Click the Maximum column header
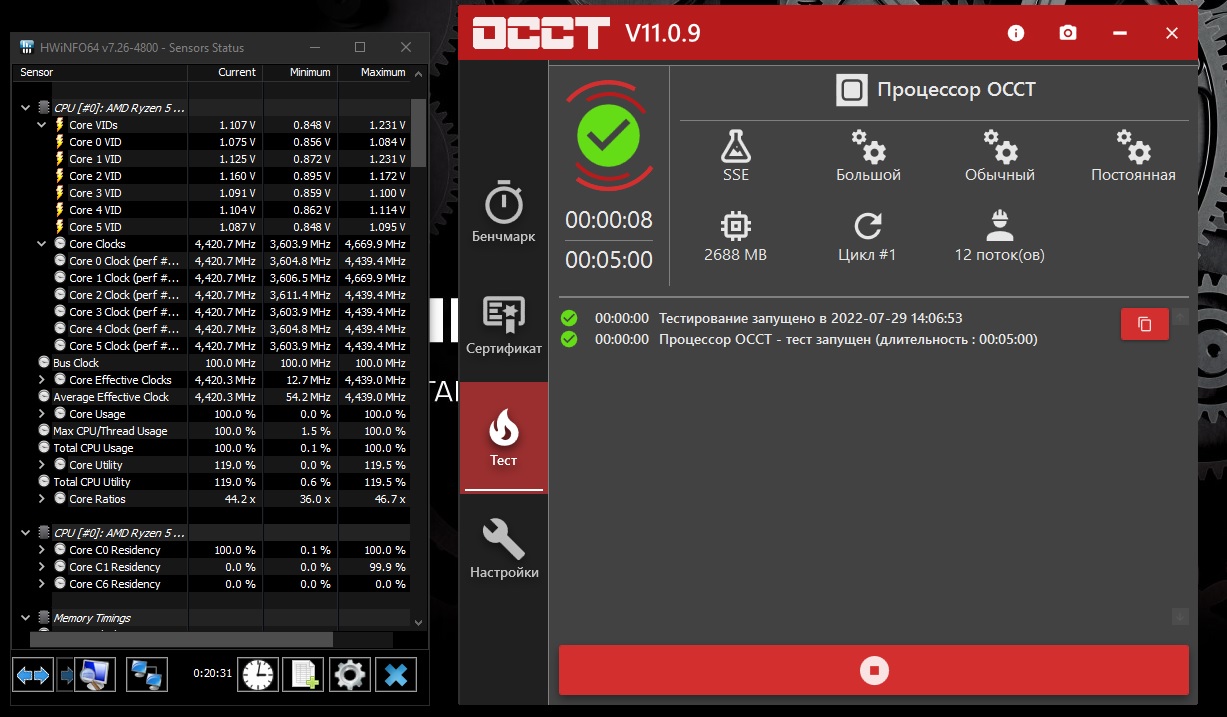The image size is (1227, 717). pyautogui.click(x=375, y=72)
